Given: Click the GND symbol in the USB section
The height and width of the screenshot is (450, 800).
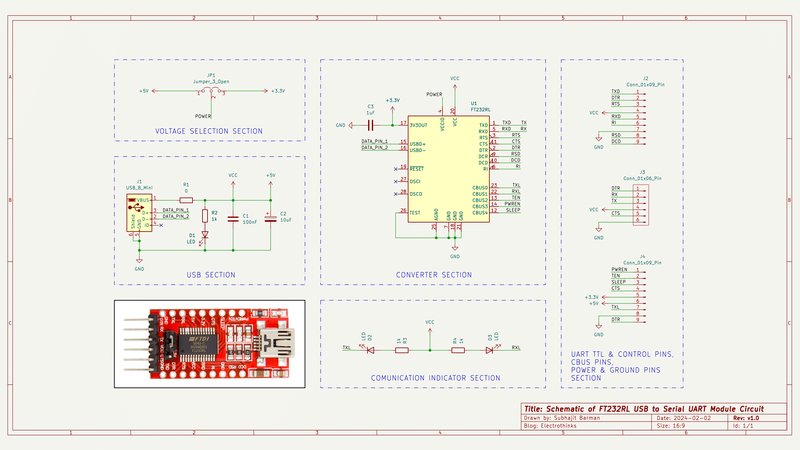Looking at the screenshot, I should tap(139, 262).
